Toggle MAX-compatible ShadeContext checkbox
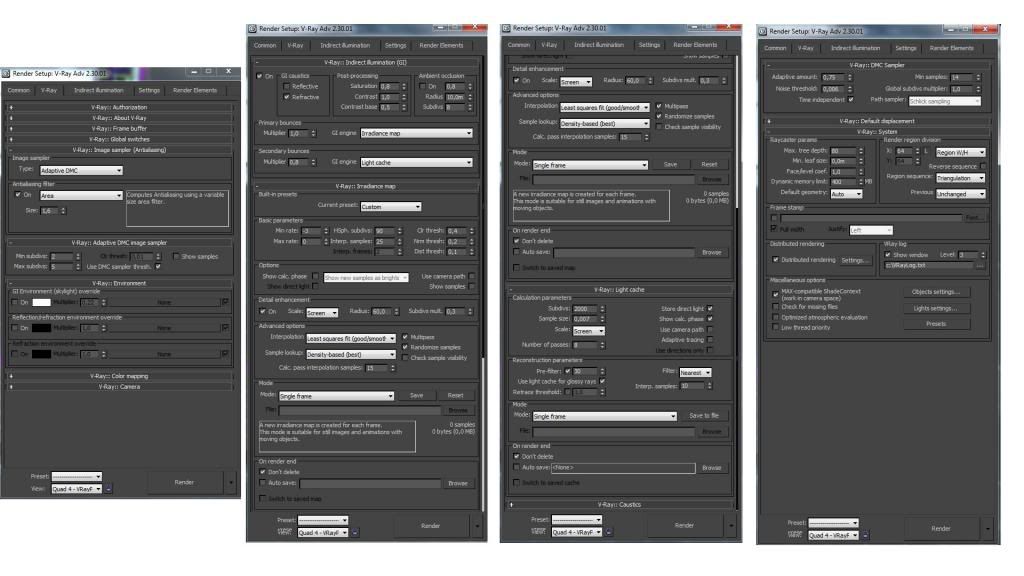 tap(775, 294)
